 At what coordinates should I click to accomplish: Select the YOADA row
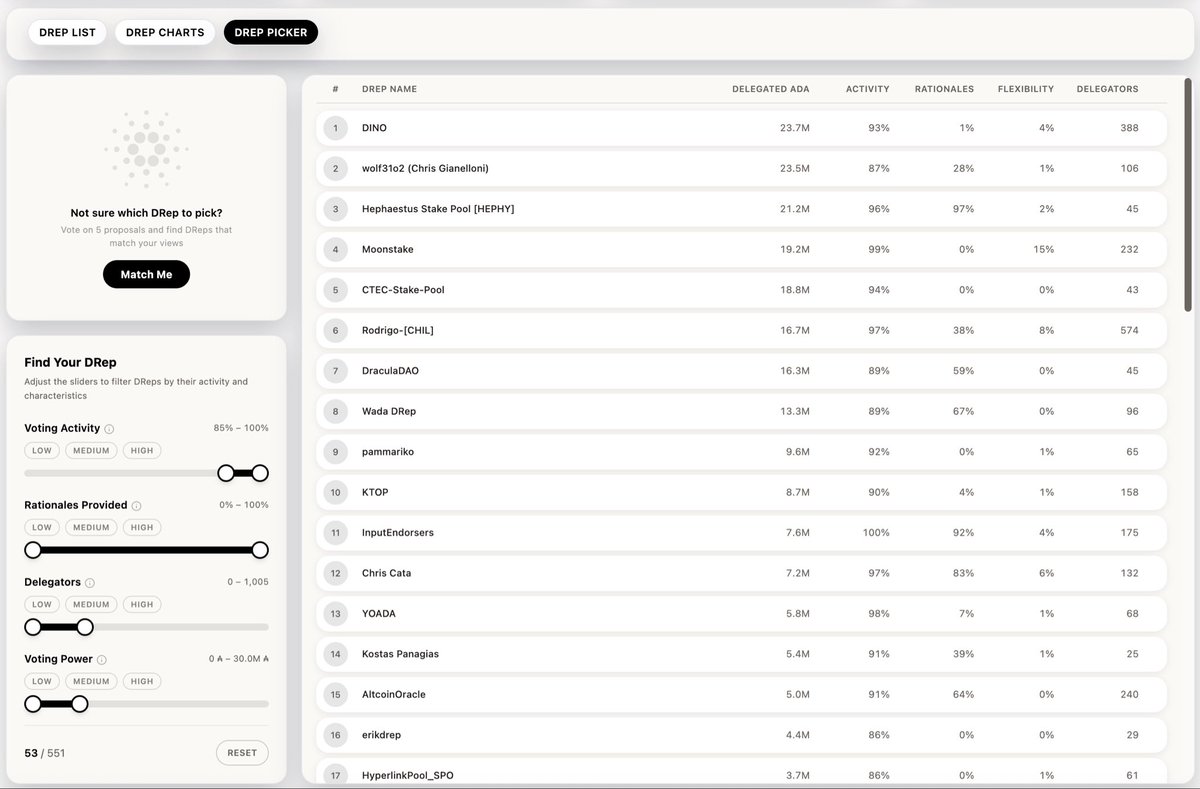tap(742, 614)
